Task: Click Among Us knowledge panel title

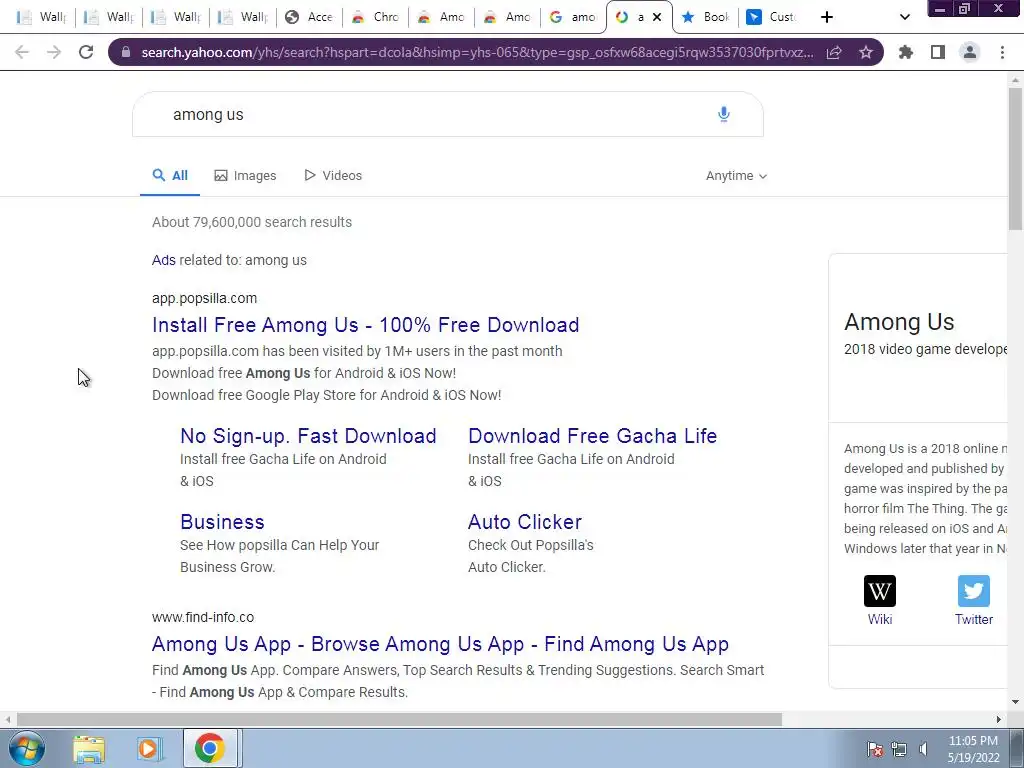Action: [x=899, y=322]
